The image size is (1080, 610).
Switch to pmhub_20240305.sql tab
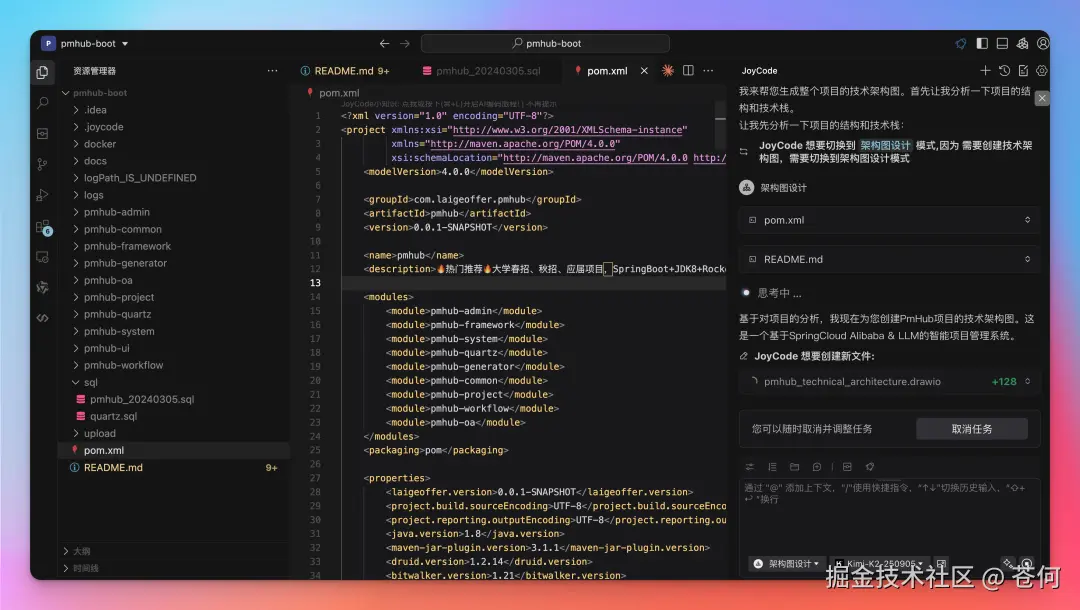coord(481,71)
